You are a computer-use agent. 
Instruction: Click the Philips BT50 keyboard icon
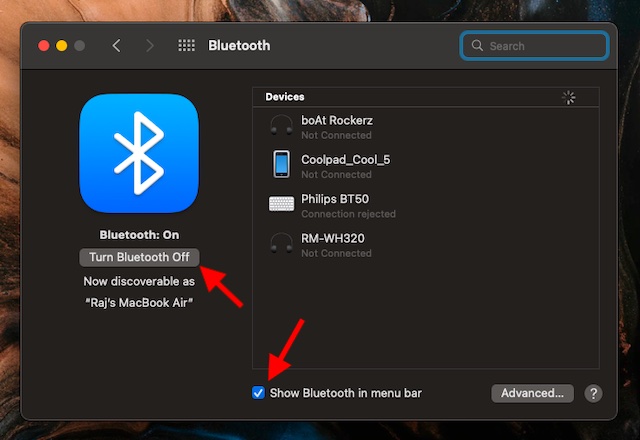coord(281,203)
